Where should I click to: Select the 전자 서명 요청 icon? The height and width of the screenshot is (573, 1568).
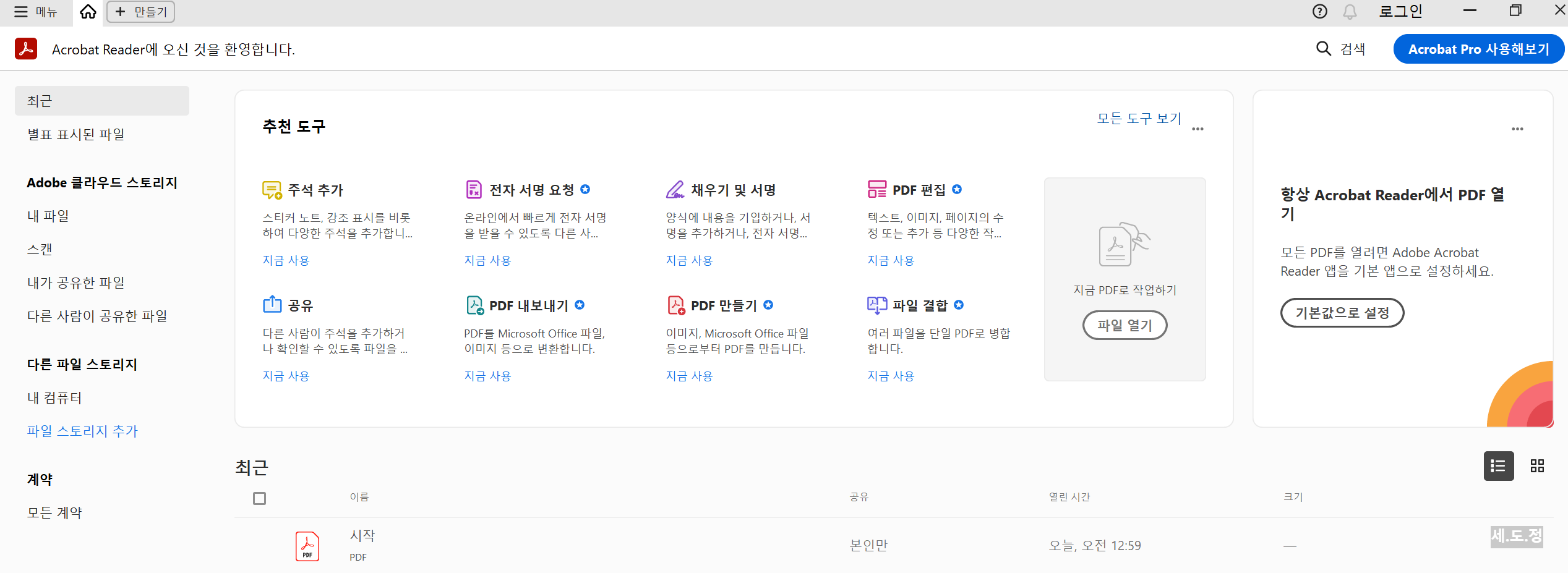(474, 189)
